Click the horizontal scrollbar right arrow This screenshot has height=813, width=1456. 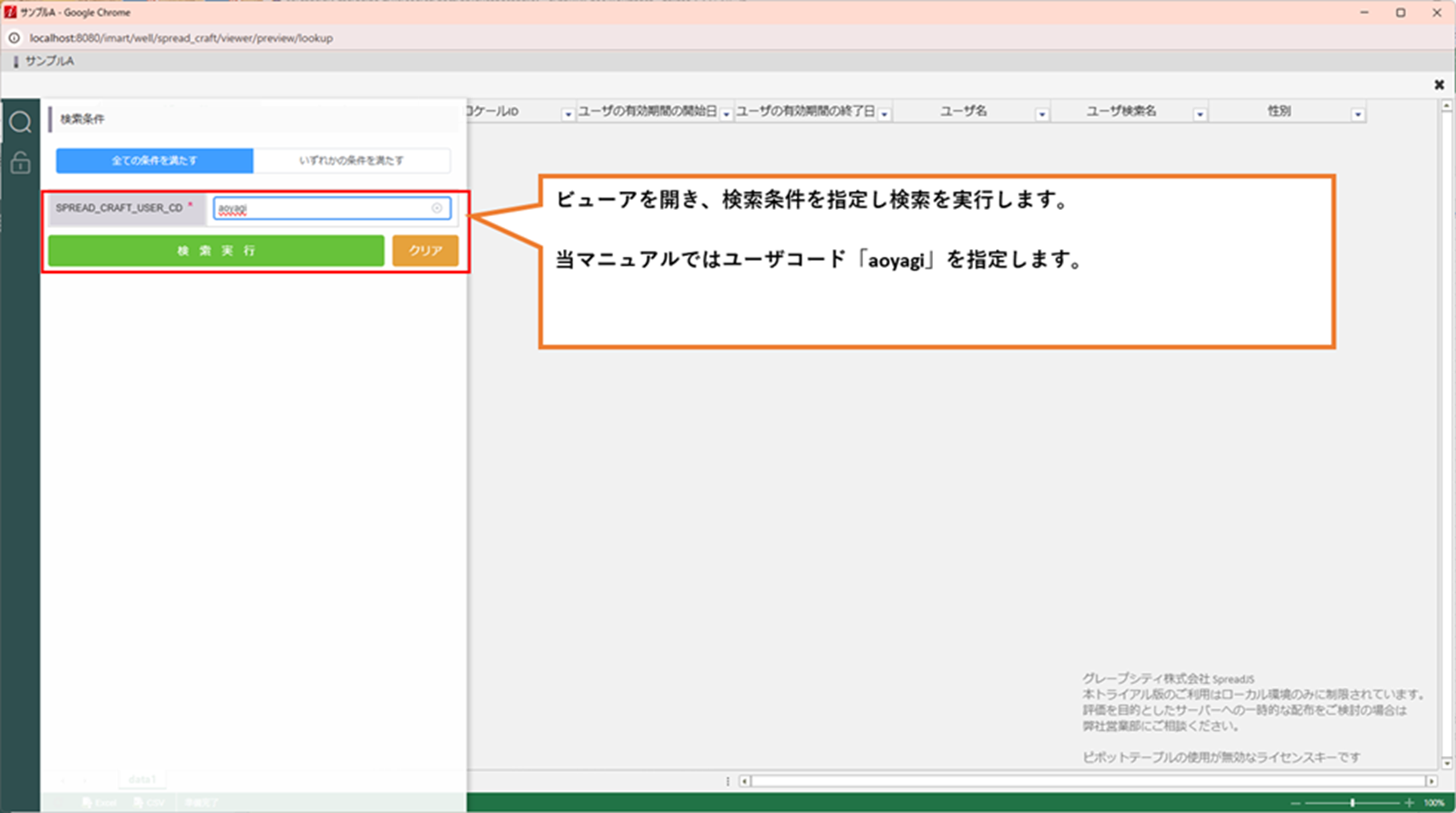1431,781
